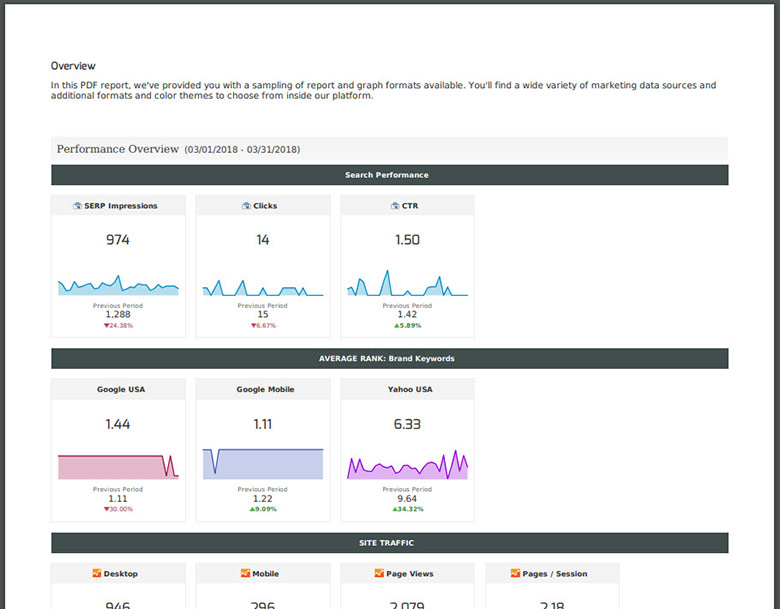This screenshot has height=609, width=780.
Task: Click the Overview heading at top
Action: 73,66
